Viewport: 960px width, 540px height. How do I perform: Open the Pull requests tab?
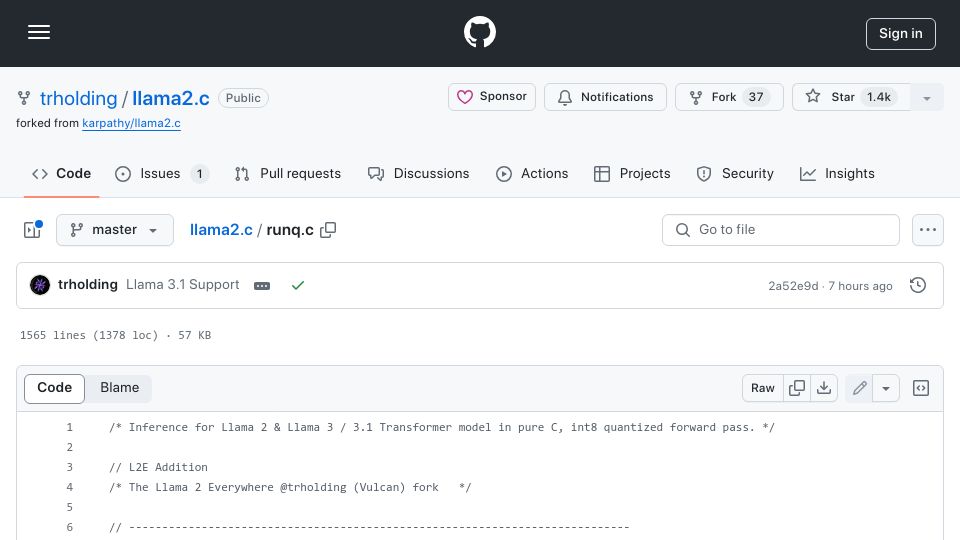pos(288,174)
